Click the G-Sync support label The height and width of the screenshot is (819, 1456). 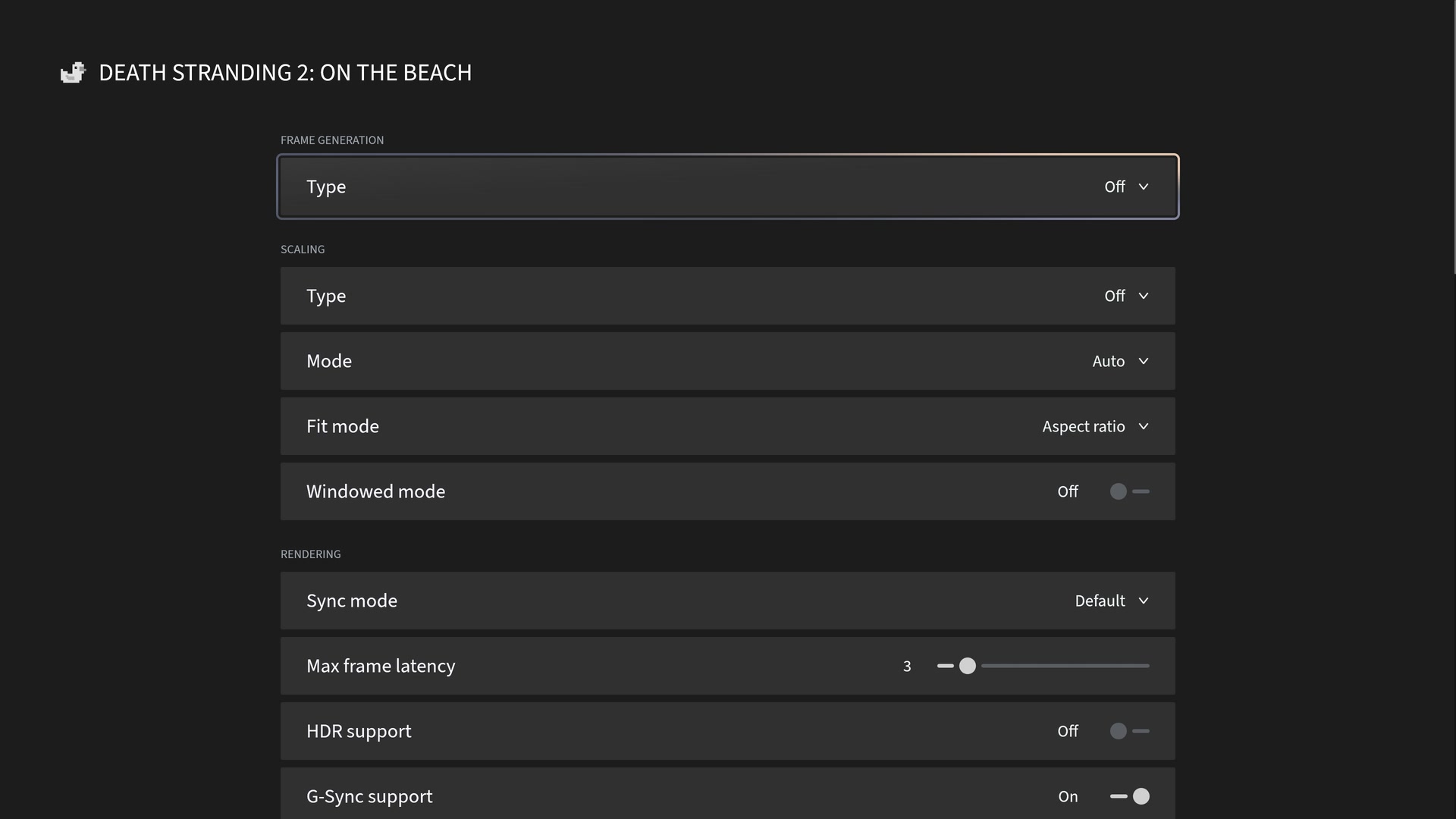pyautogui.click(x=369, y=796)
